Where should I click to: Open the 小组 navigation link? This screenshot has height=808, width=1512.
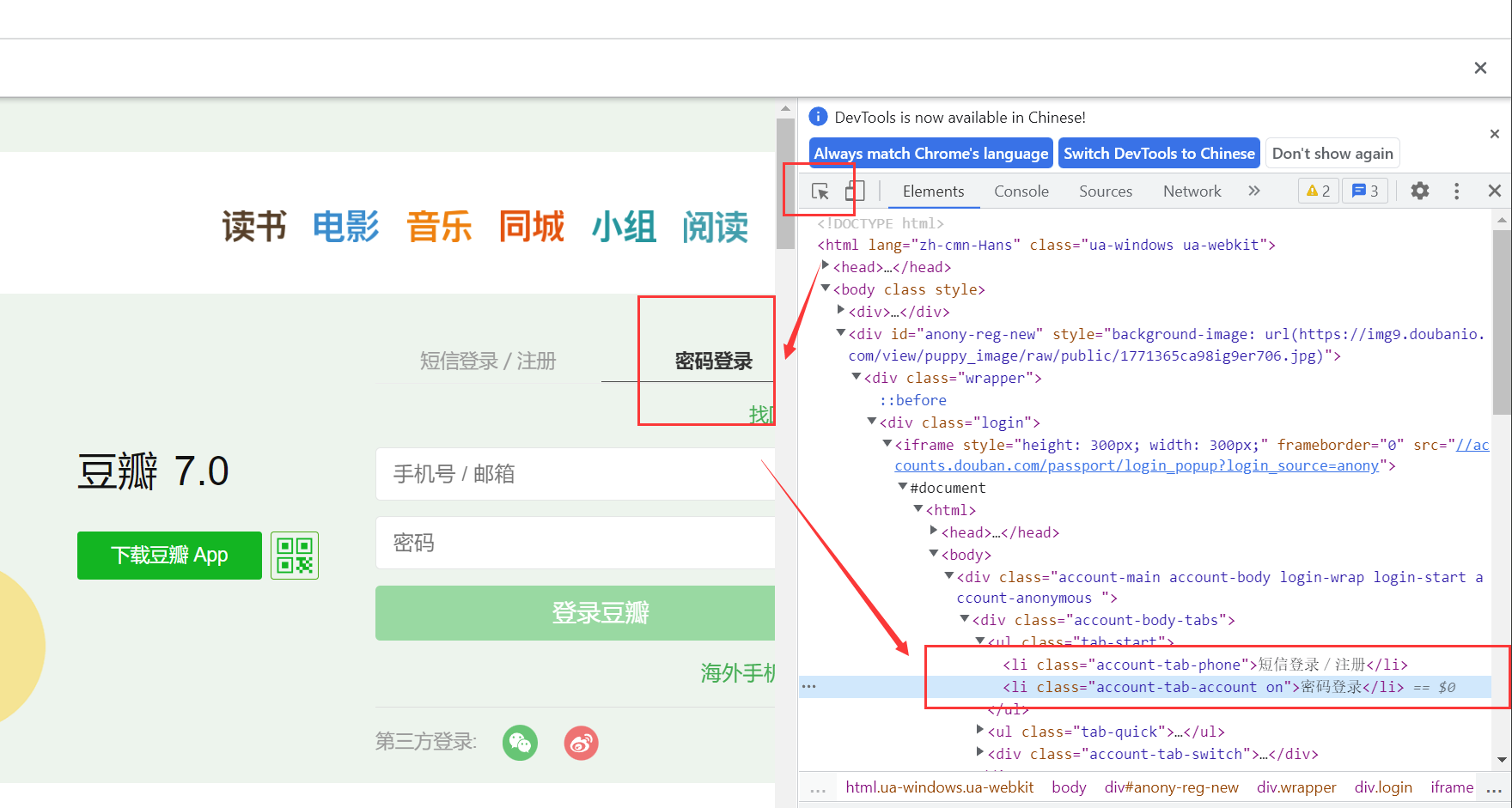[x=625, y=227]
